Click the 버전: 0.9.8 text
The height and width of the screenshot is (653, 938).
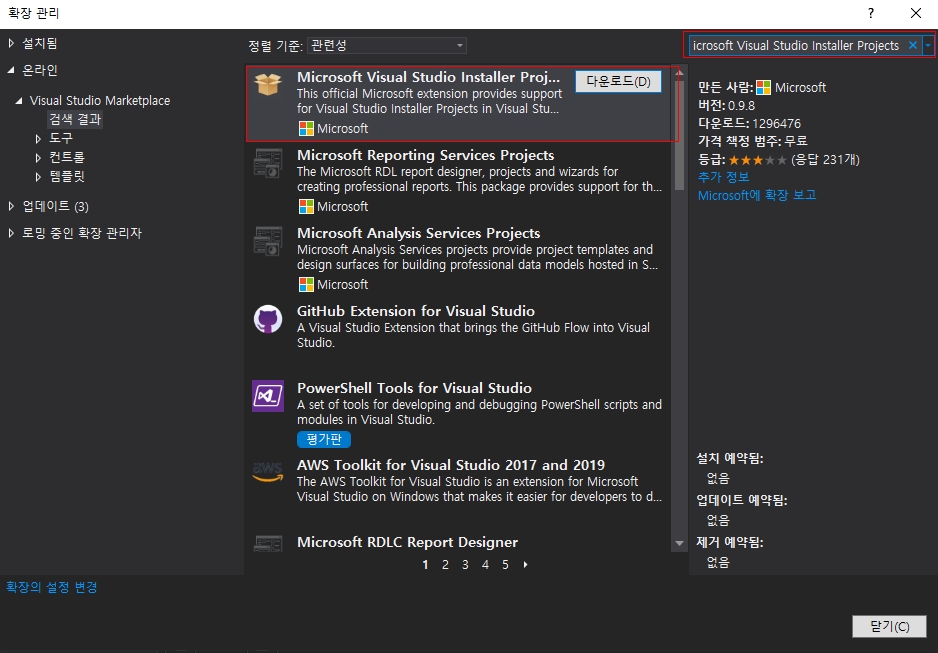pyautogui.click(x=726, y=106)
